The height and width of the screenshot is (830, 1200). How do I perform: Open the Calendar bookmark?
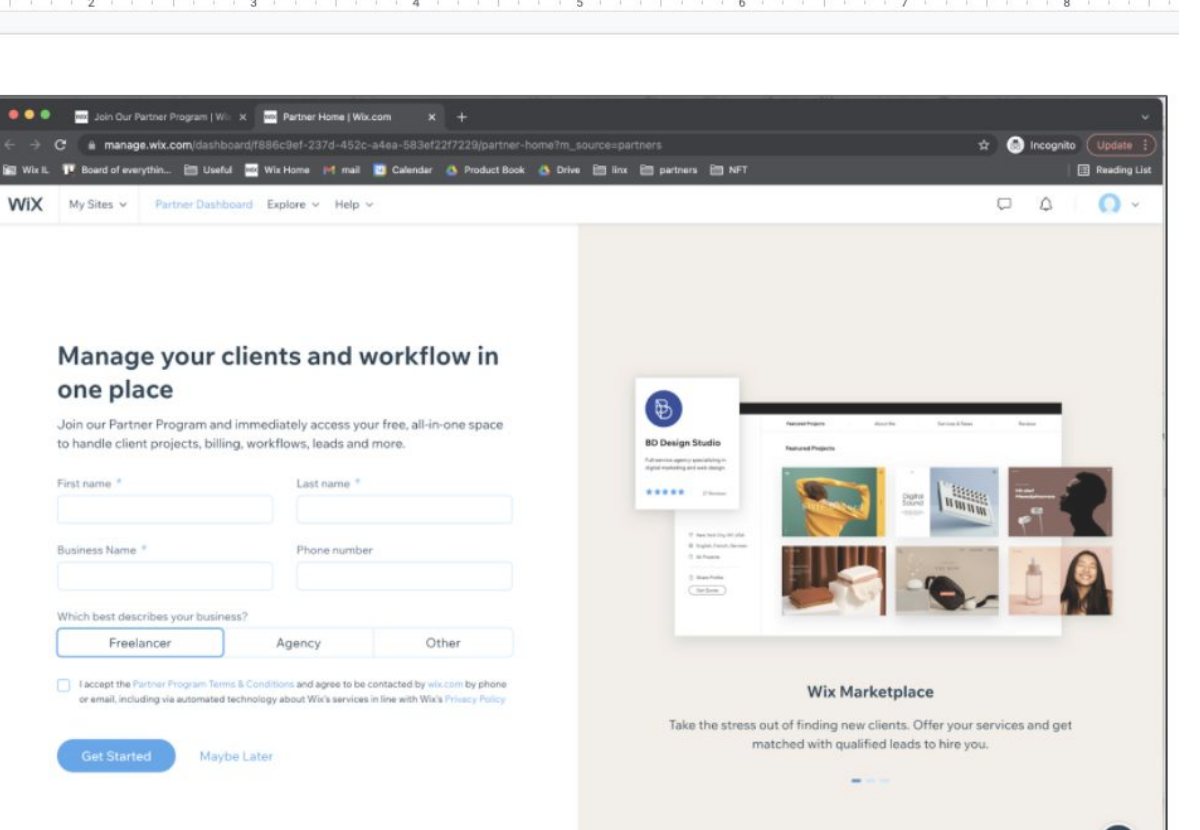[403, 170]
